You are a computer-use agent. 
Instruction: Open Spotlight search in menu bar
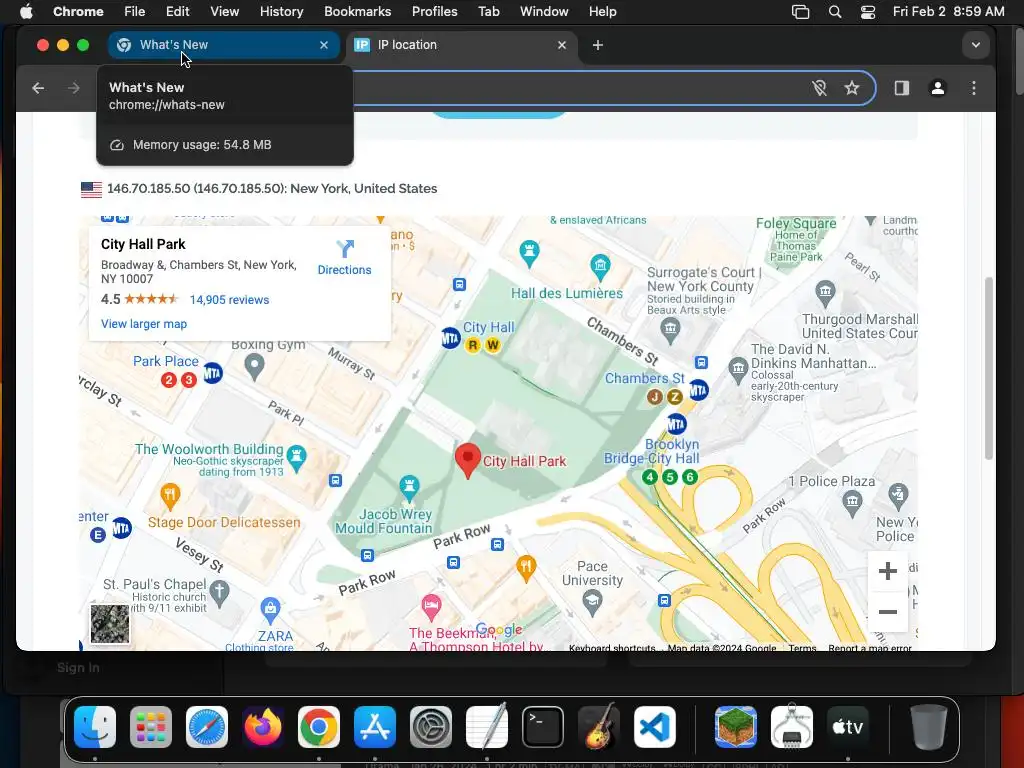click(x=835, y=12)
